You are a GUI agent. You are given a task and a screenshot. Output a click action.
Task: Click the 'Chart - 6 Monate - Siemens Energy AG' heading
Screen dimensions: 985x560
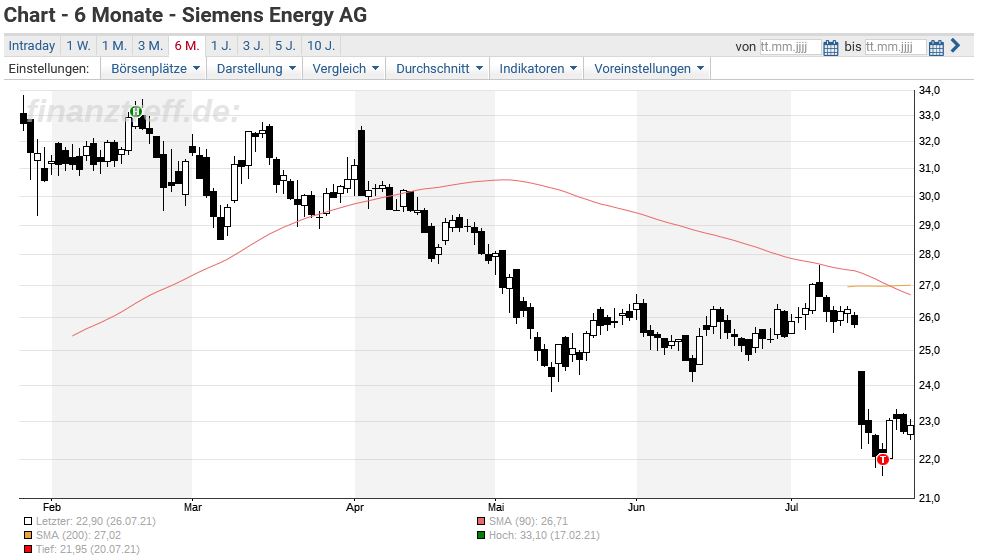click(185, 15)
